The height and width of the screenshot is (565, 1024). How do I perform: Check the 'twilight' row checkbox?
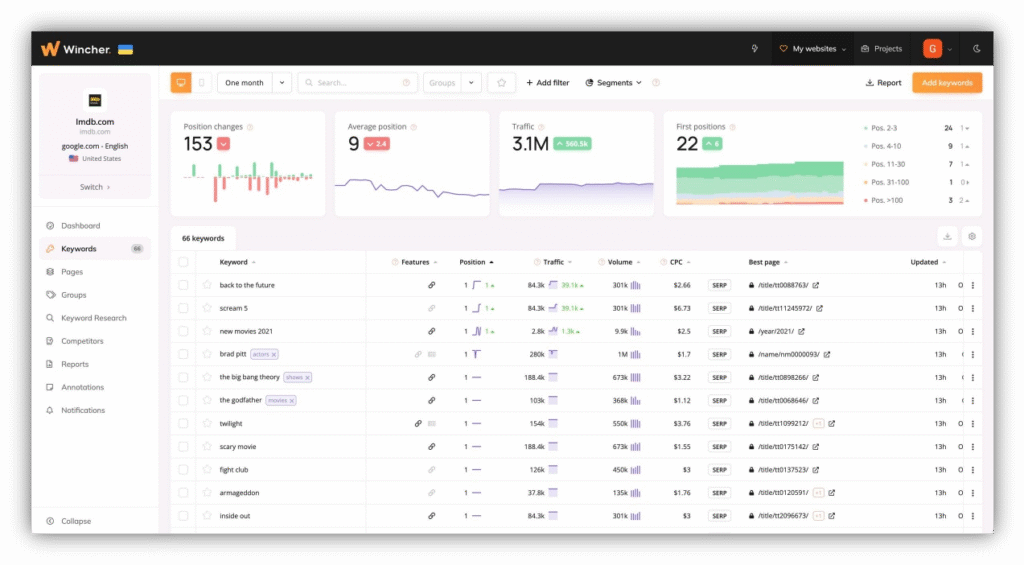(183, 423)
